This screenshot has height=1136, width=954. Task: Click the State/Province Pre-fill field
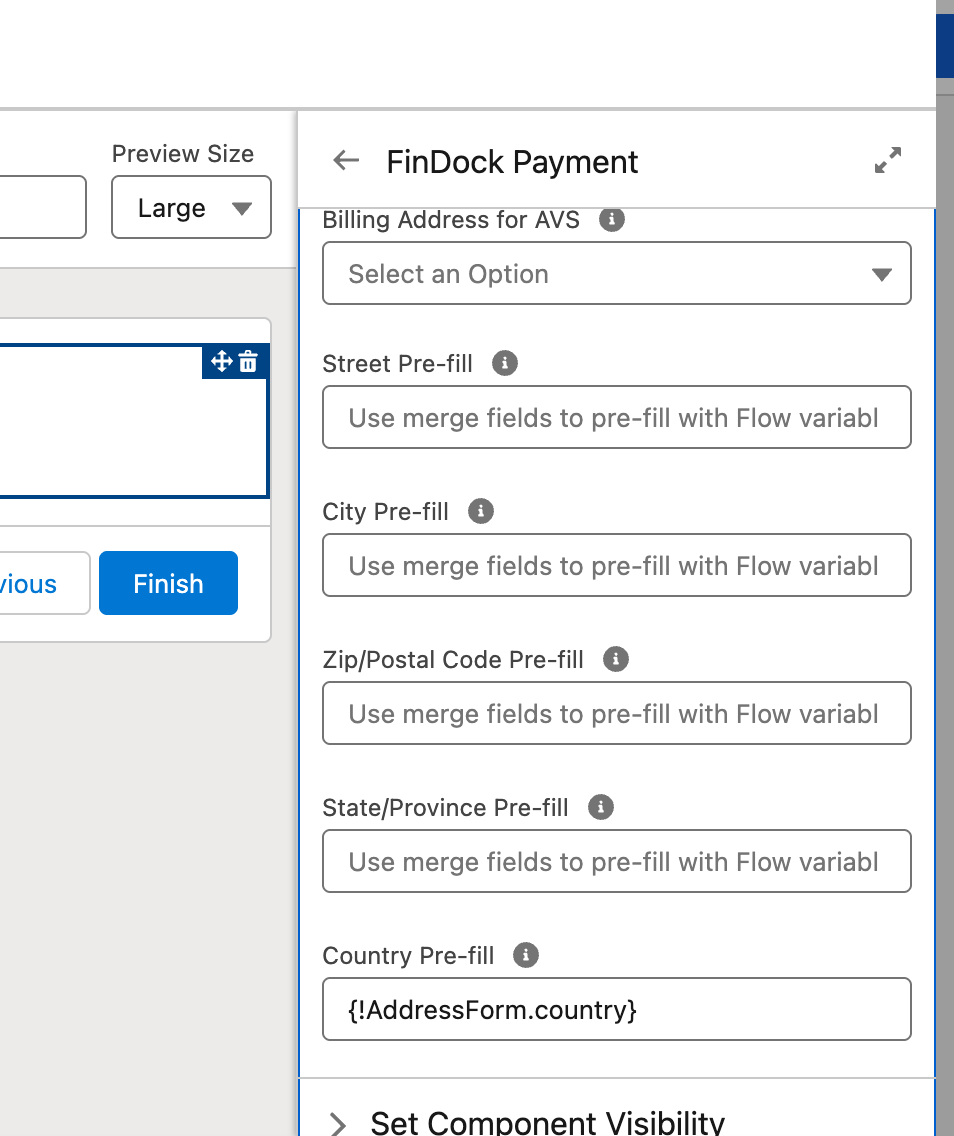(617, 861)
